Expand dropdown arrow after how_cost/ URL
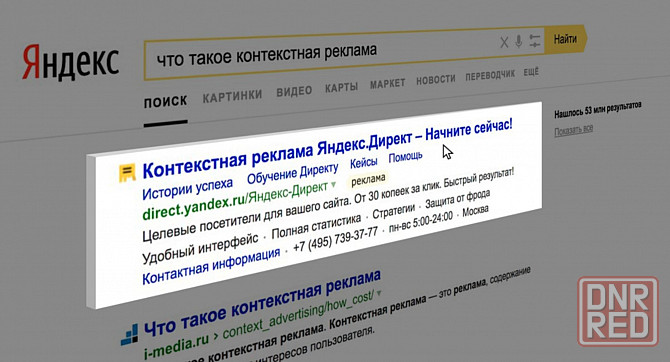Viewport: 670px width, 362px height. [x=379, y=293]
